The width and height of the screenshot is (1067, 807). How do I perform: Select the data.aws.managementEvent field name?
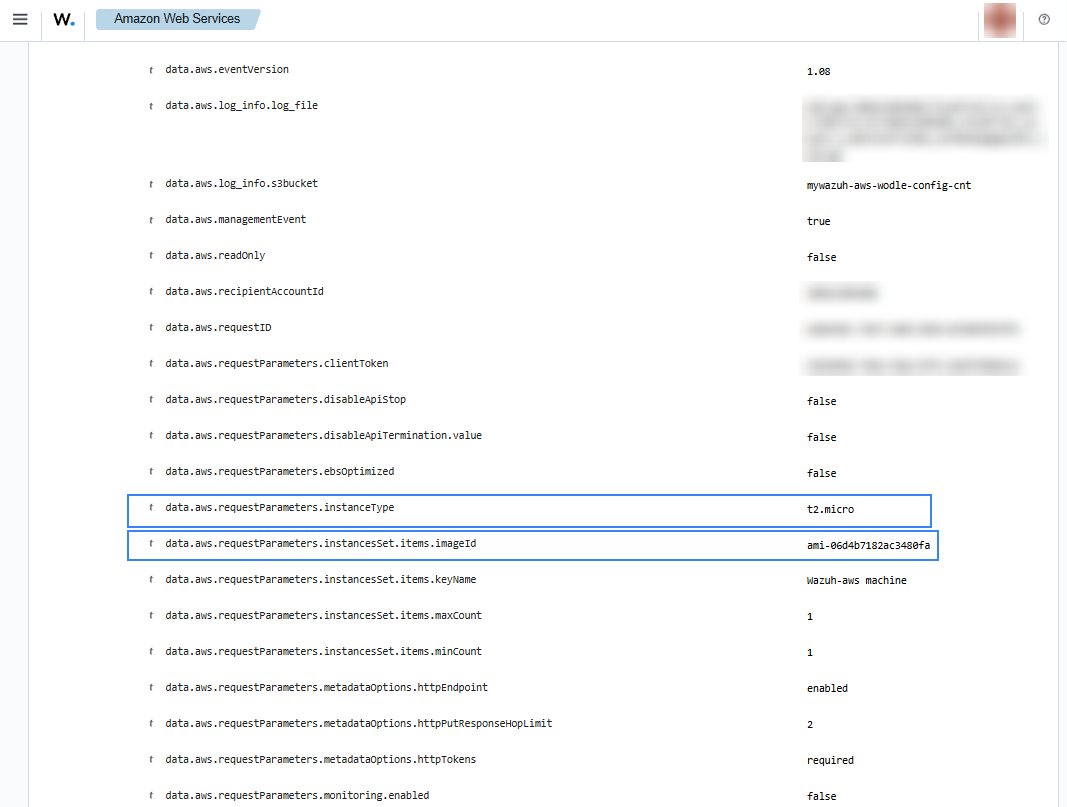pos(236,220)
